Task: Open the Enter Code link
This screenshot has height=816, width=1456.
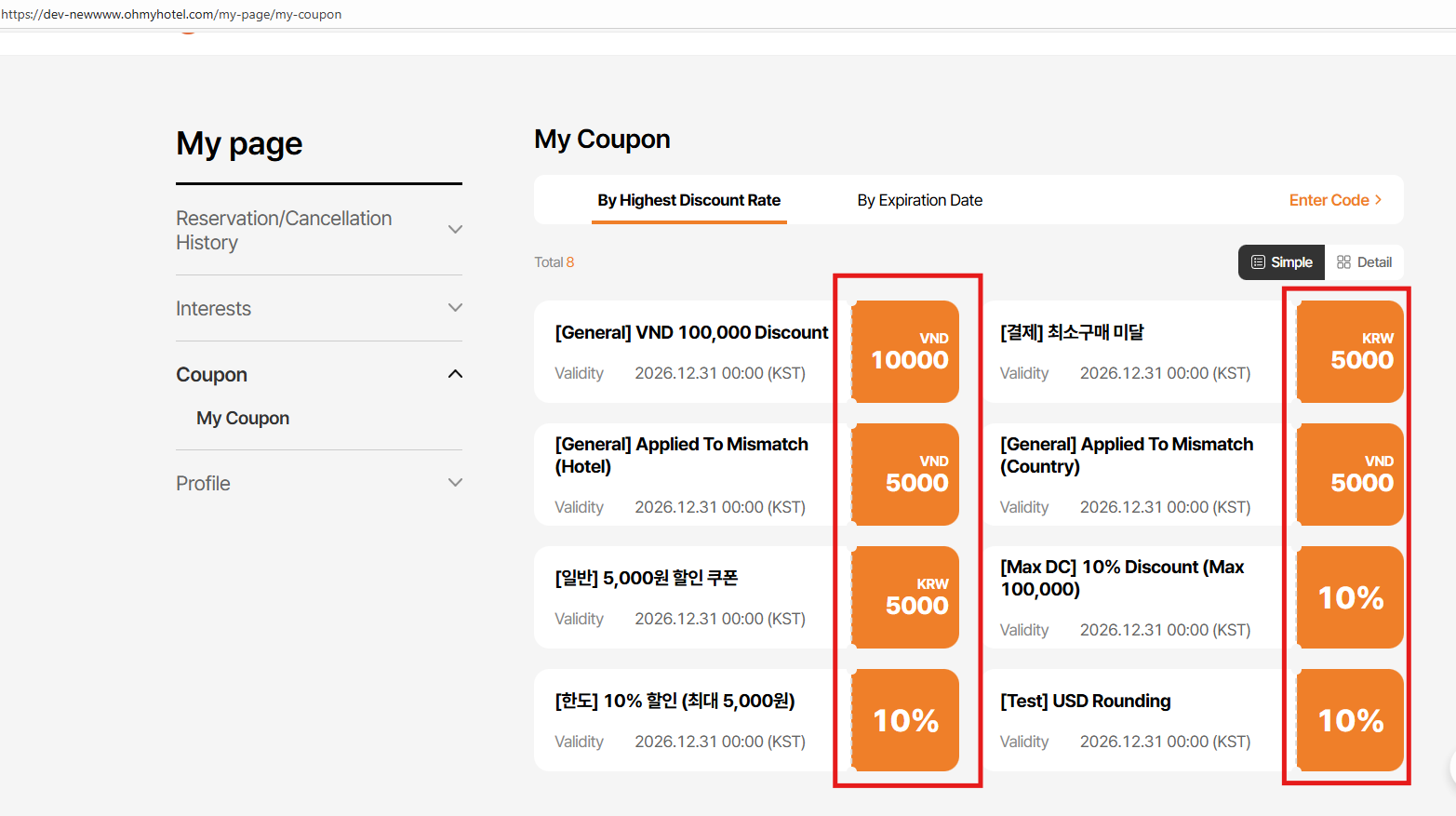Action: (1335, 200)
